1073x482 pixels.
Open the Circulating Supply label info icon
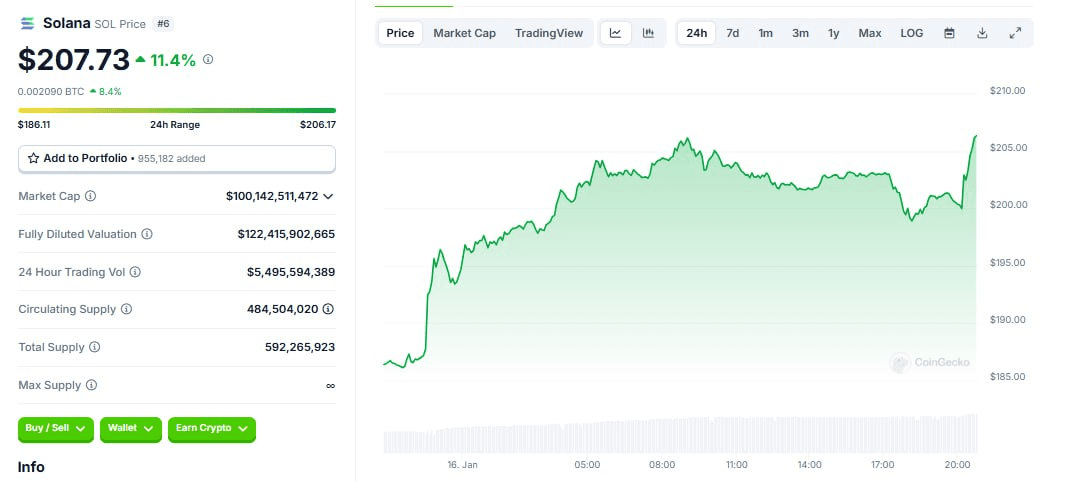(127, 309)
